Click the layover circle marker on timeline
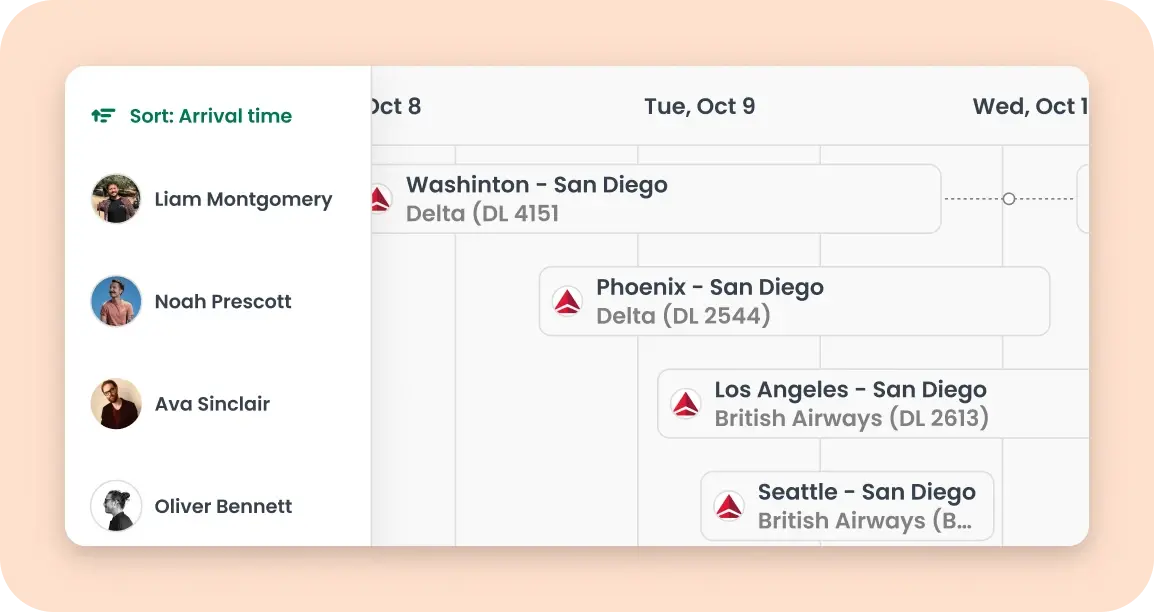This screenshot has height=612, width=1154. tap(1009, 199)
